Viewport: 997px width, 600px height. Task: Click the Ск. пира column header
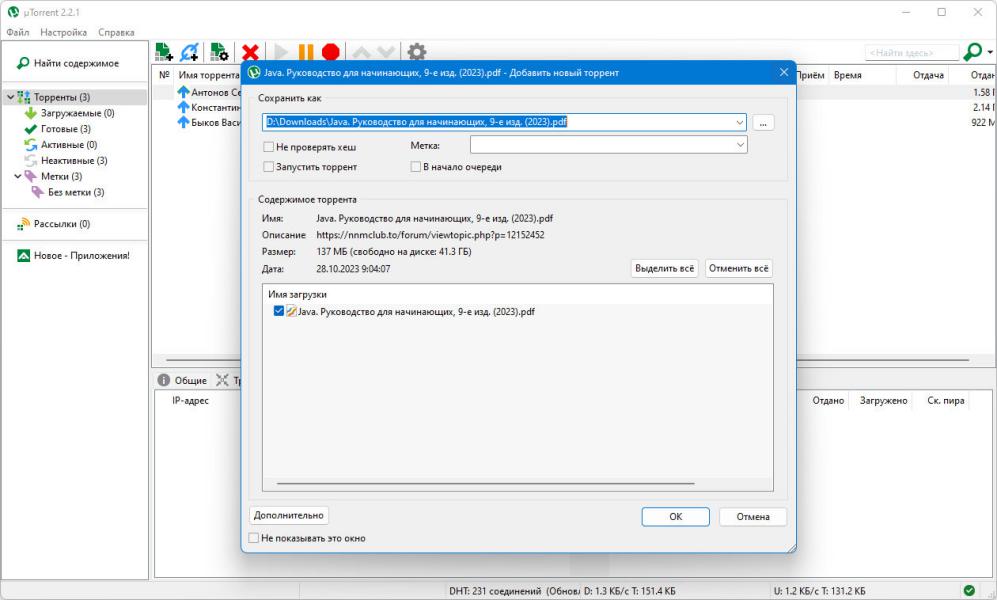pos(945,400)
